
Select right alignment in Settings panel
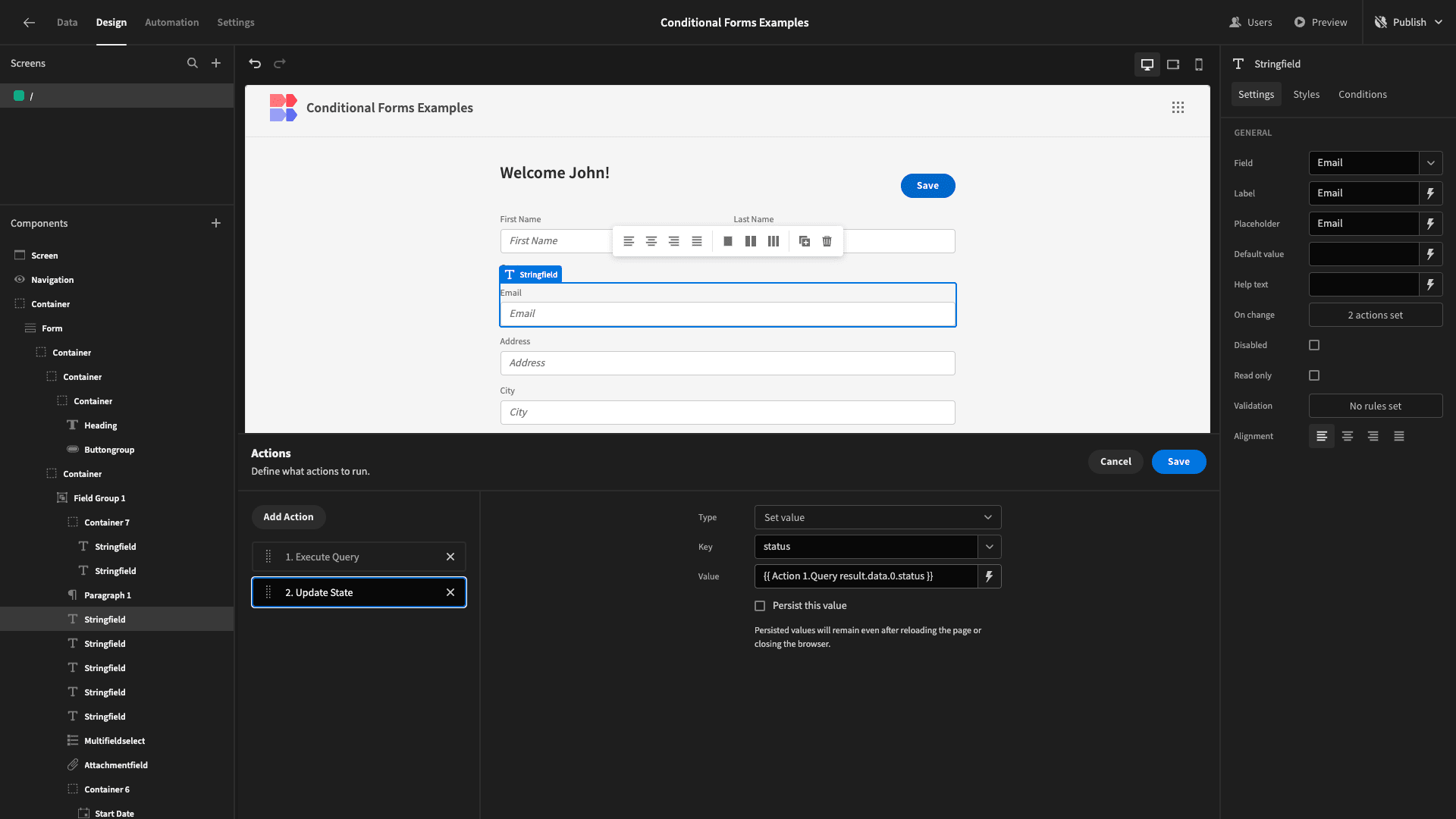coord(1373,436)
